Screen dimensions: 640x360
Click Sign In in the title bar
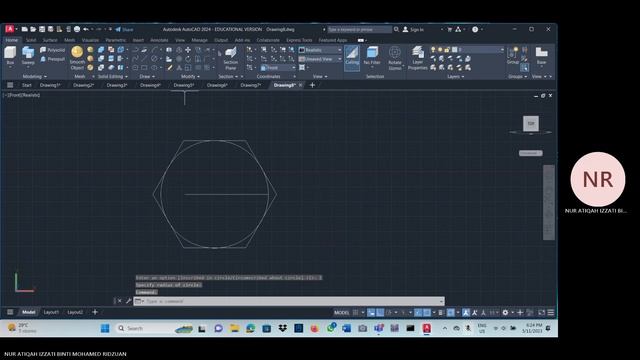(413, 29)
